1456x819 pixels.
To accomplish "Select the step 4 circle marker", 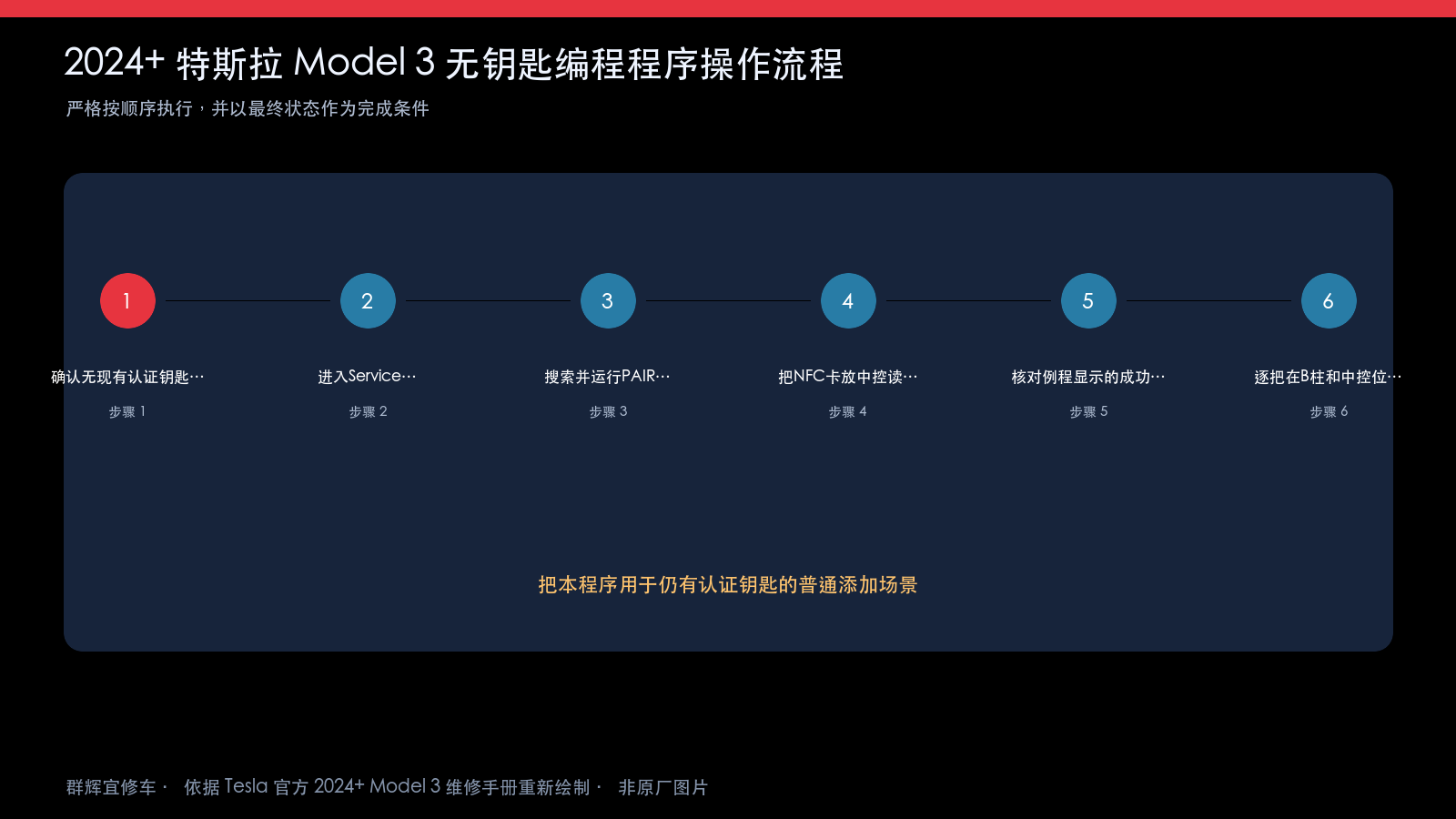I will coord(848,300).
